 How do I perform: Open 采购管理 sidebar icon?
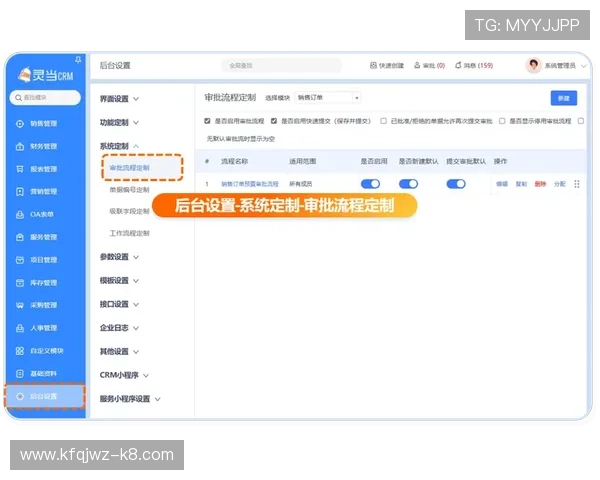pos(20,305)
